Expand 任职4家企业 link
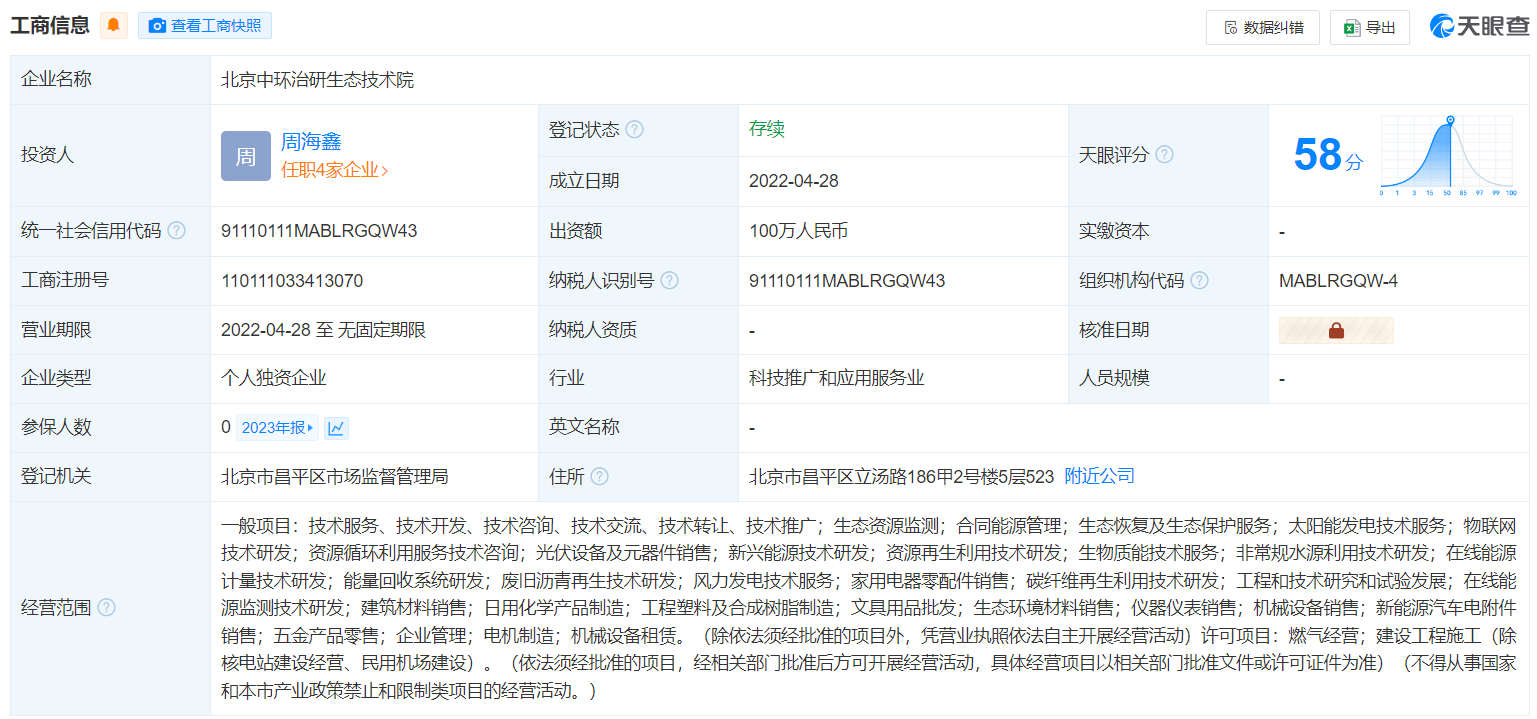 (334, 170)
